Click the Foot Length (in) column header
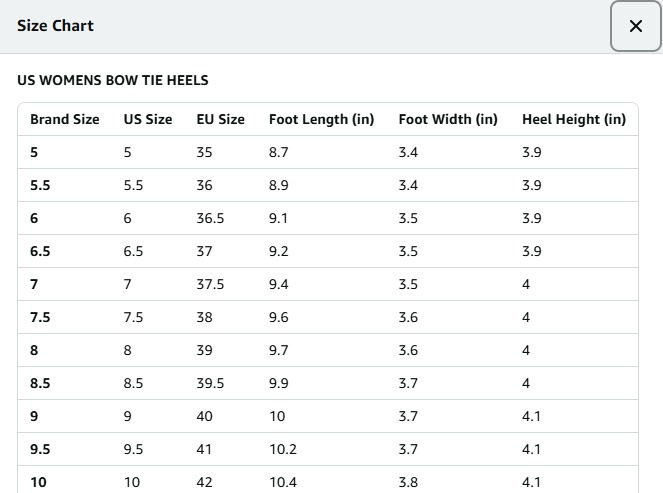The image size is (663, 493). (x=321, y=119)
